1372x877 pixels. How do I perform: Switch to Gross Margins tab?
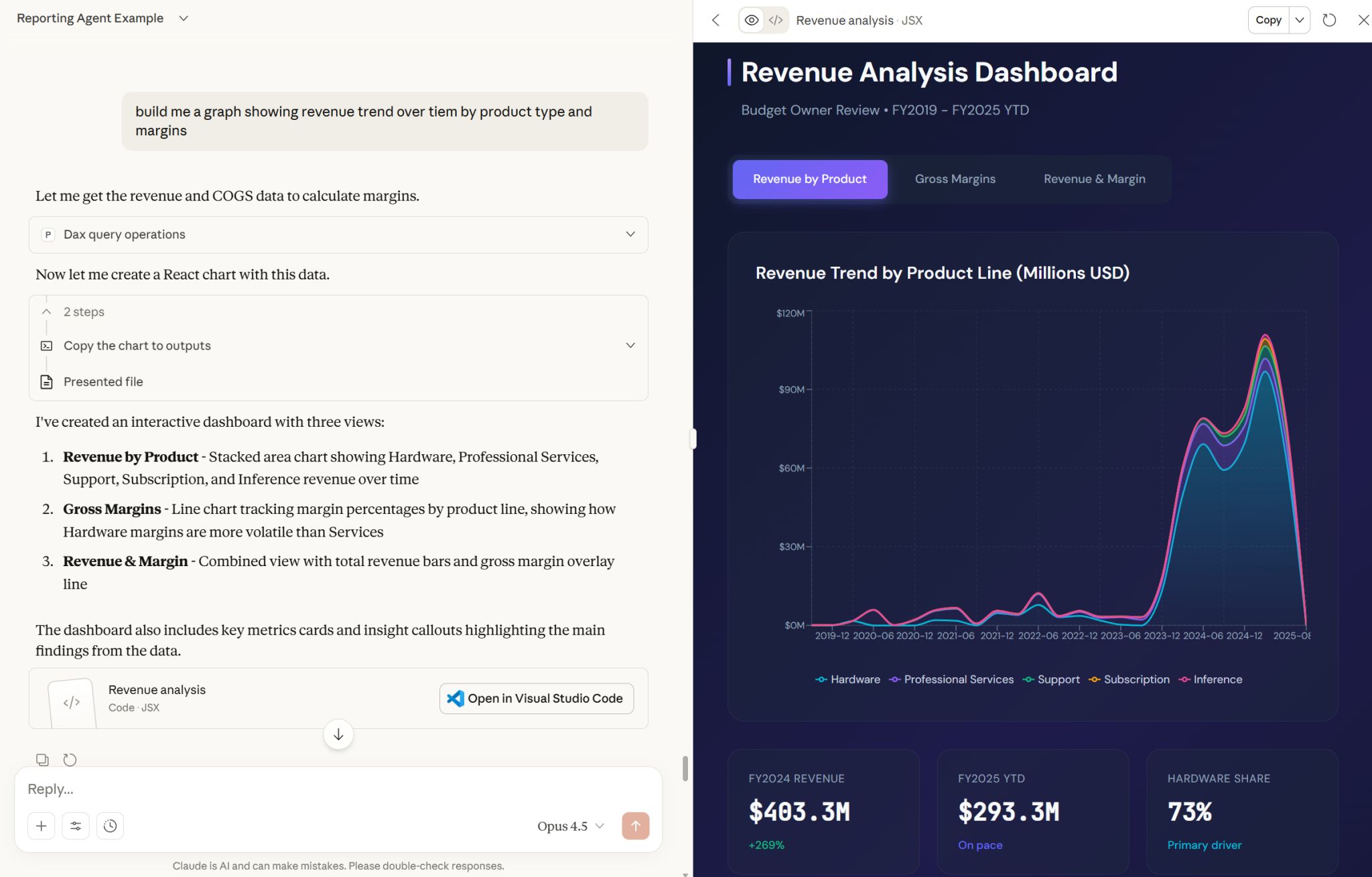[955, 179]
